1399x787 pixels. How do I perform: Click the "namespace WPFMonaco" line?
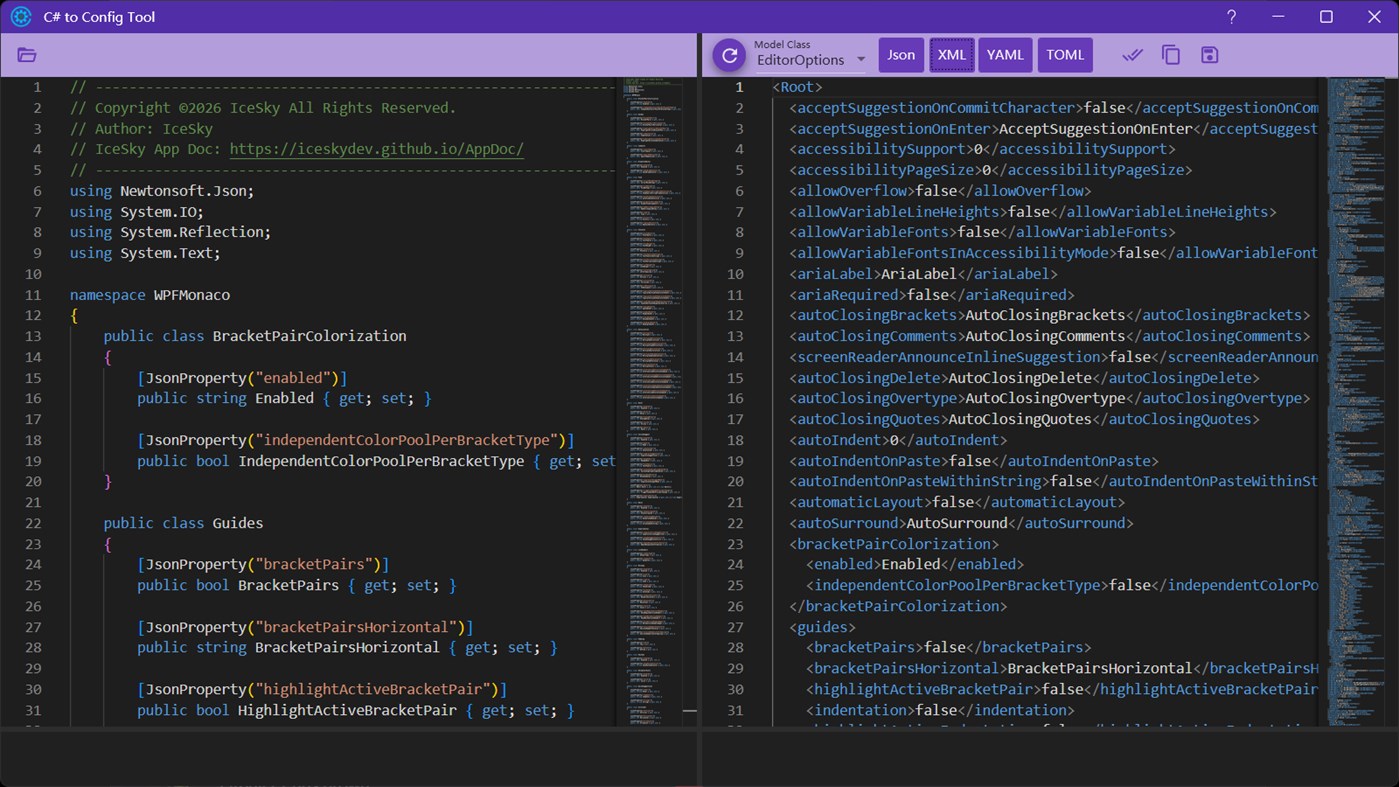[149, 295]
